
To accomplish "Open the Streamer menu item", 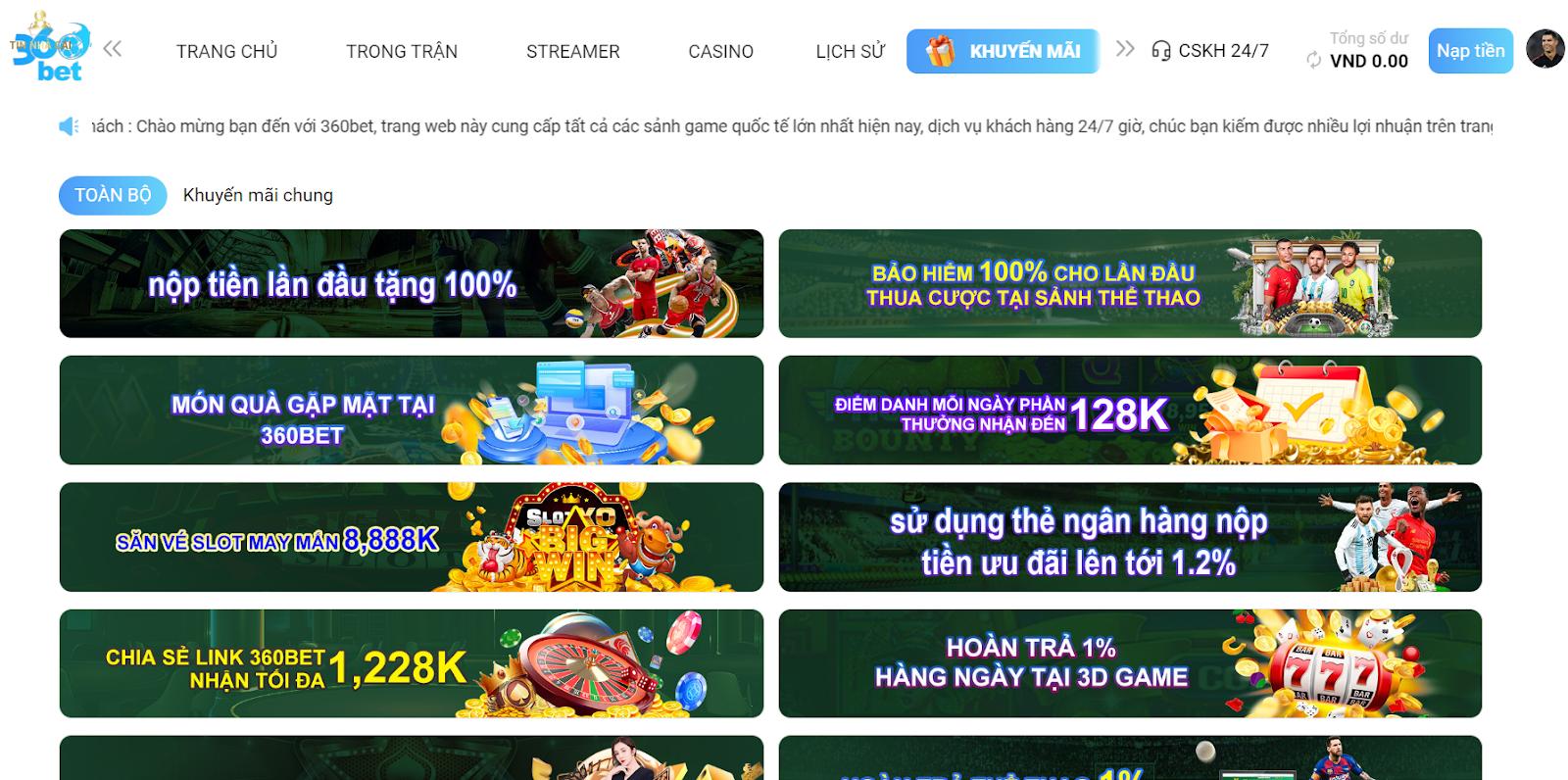I will 573,51.
